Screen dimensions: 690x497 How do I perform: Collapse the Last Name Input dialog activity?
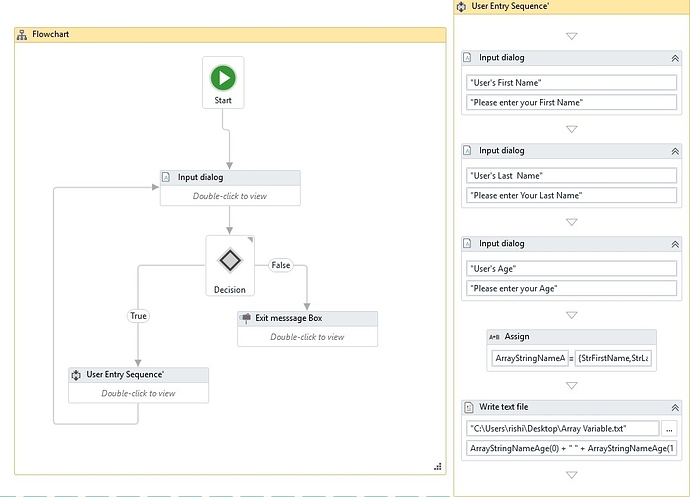coord(674,151)
